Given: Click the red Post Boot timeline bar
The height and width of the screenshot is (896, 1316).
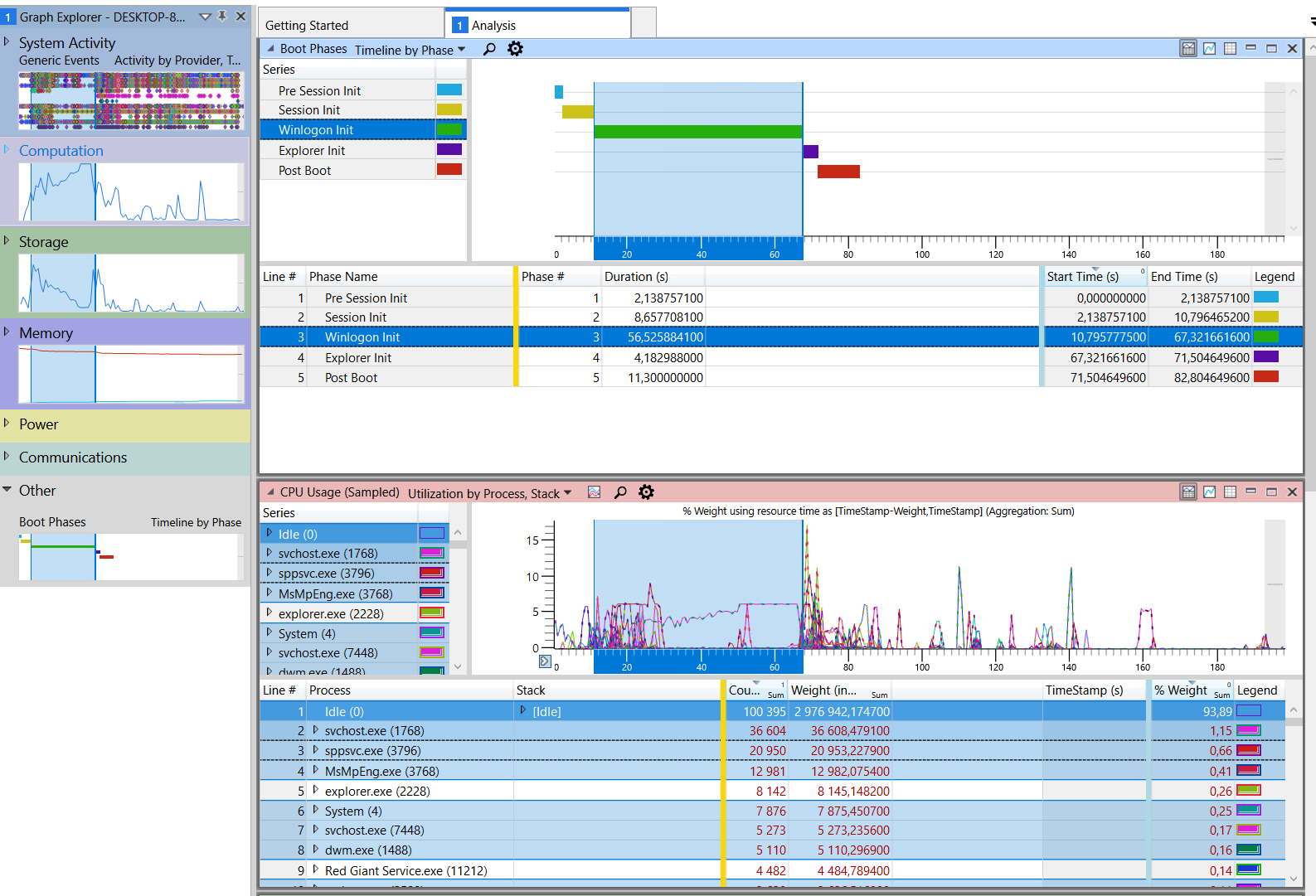Looking at the screenshot, I should tap(838, 172).
